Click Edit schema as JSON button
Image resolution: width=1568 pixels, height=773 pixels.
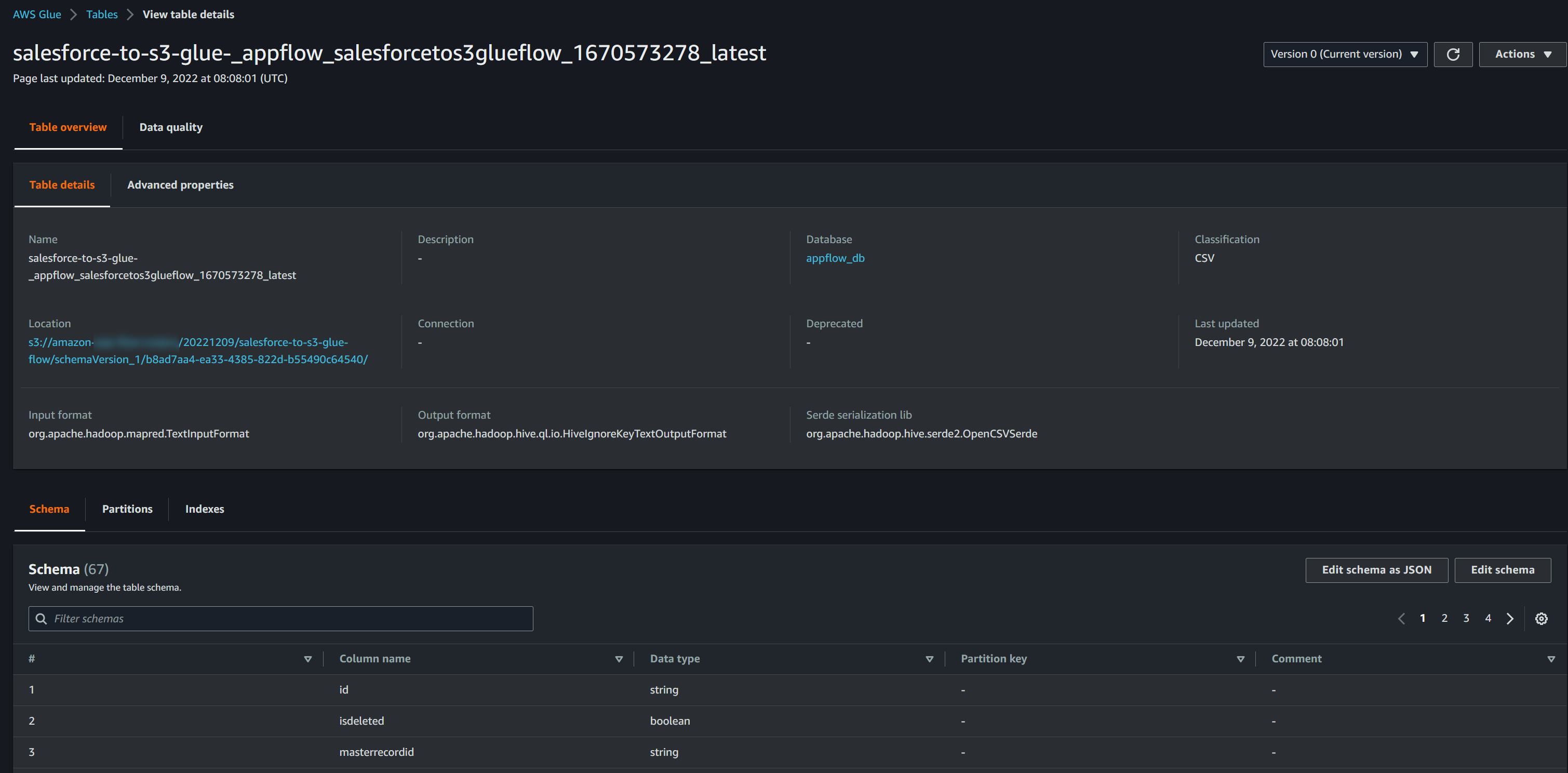[1376, 570]
